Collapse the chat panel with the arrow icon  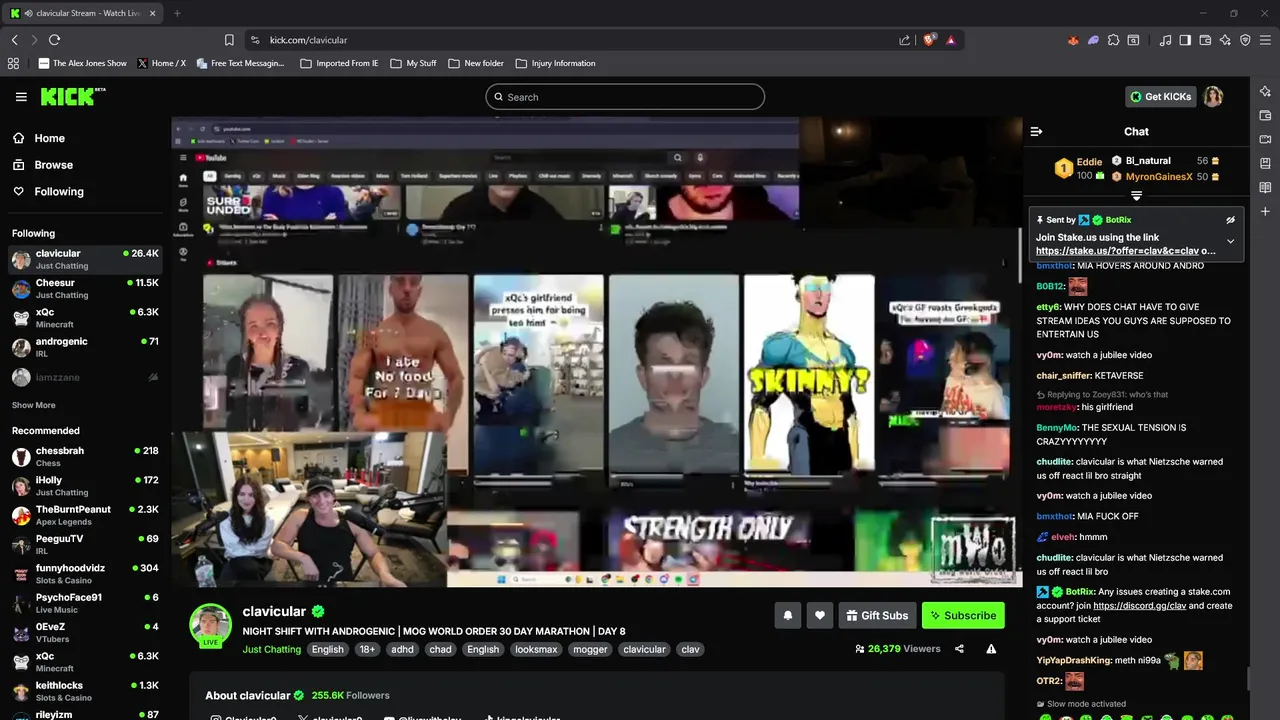coord(1036,131)
